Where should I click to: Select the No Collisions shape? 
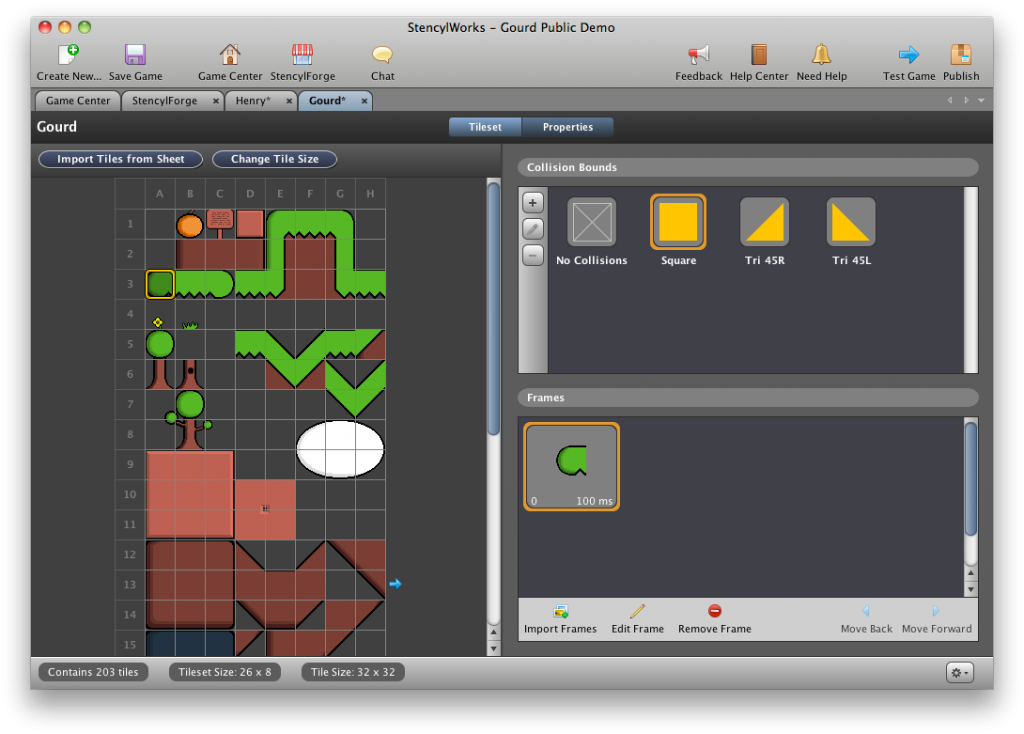[x=592, y=223]
